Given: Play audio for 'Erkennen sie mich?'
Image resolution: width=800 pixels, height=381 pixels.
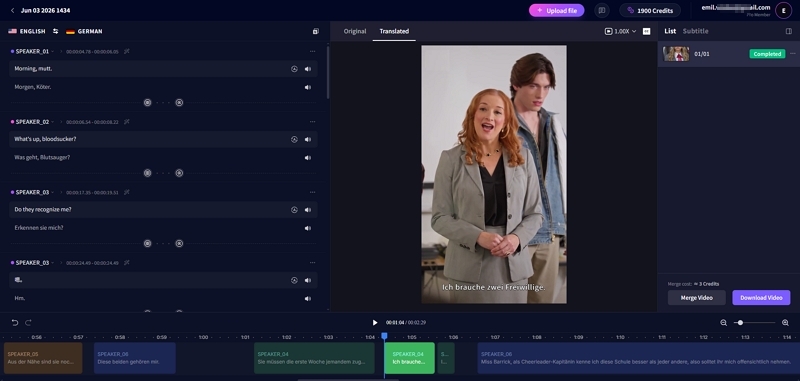Looking at the screenshot, I should pyautogui.click(x=308, y=228).
